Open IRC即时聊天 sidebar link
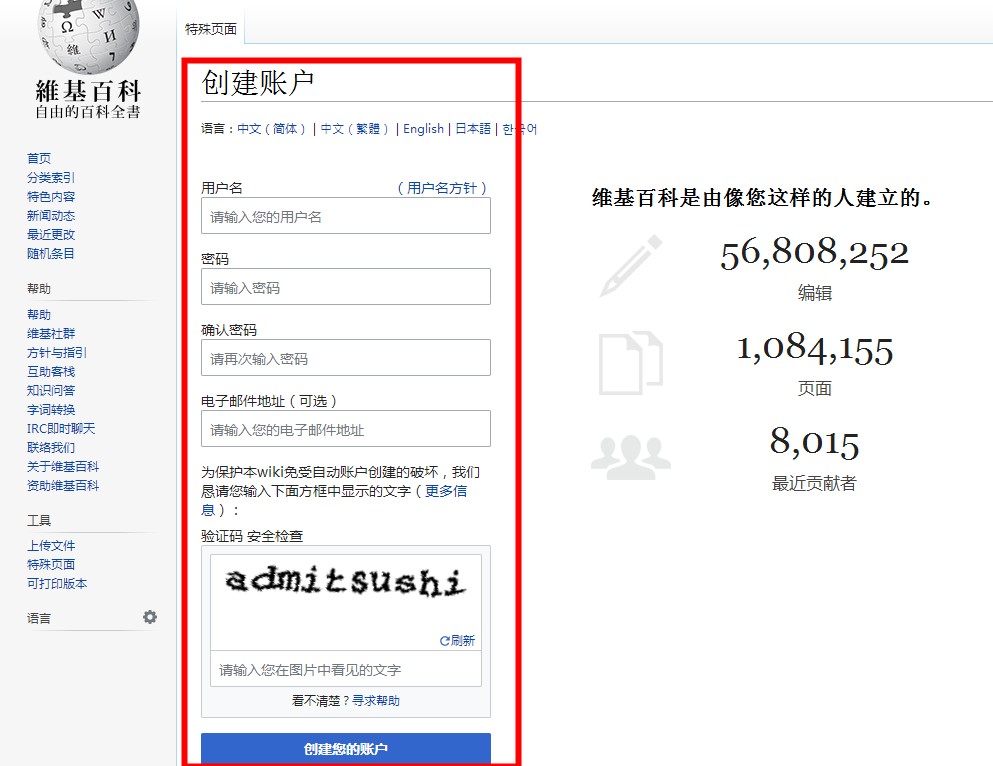This screenshot has width=993, height=766. point(61,429)
